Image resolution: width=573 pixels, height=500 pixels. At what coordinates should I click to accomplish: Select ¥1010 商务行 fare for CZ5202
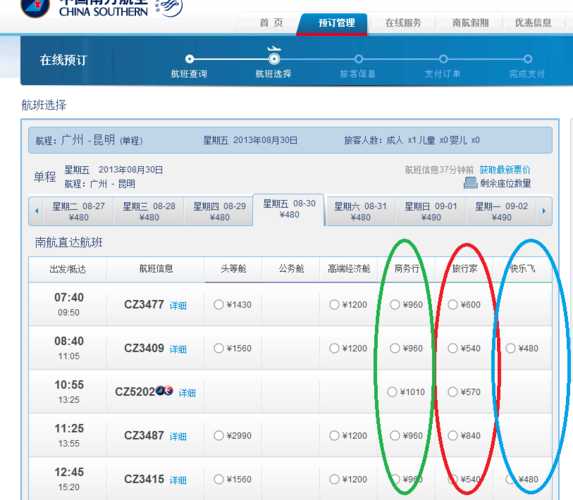point(392,392)
